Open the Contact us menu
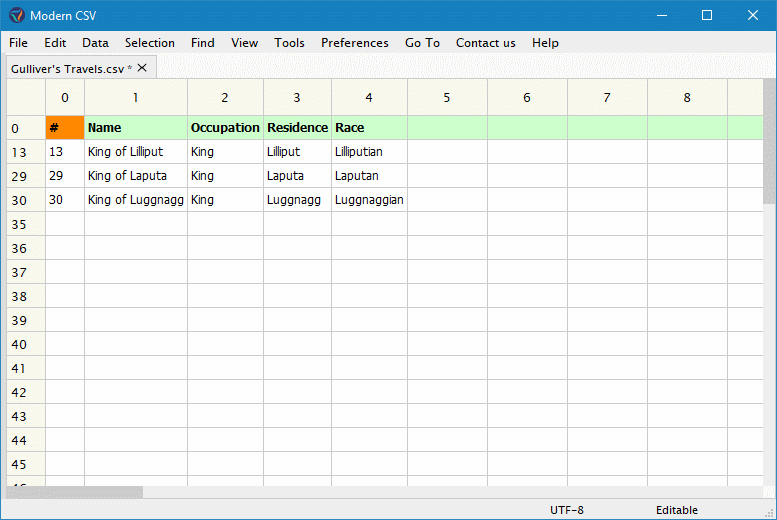The width and height of the screenshot is (777, 520). tap(486, 43)
